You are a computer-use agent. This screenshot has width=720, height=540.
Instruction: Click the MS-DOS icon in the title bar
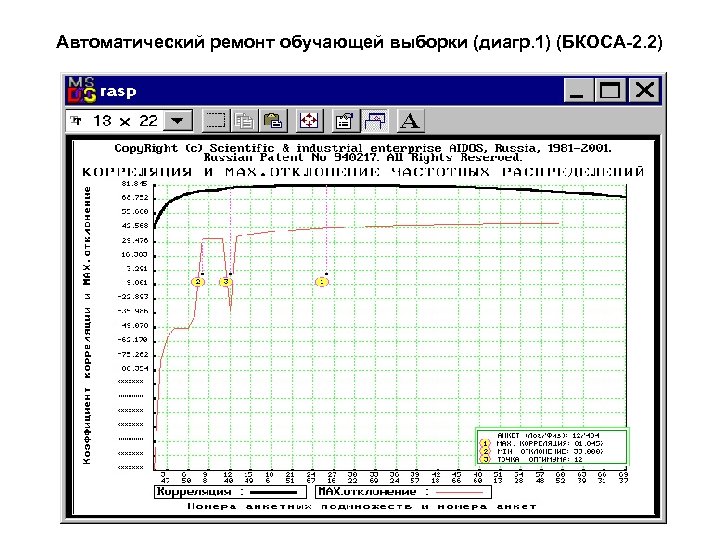(x=82, y=90)
